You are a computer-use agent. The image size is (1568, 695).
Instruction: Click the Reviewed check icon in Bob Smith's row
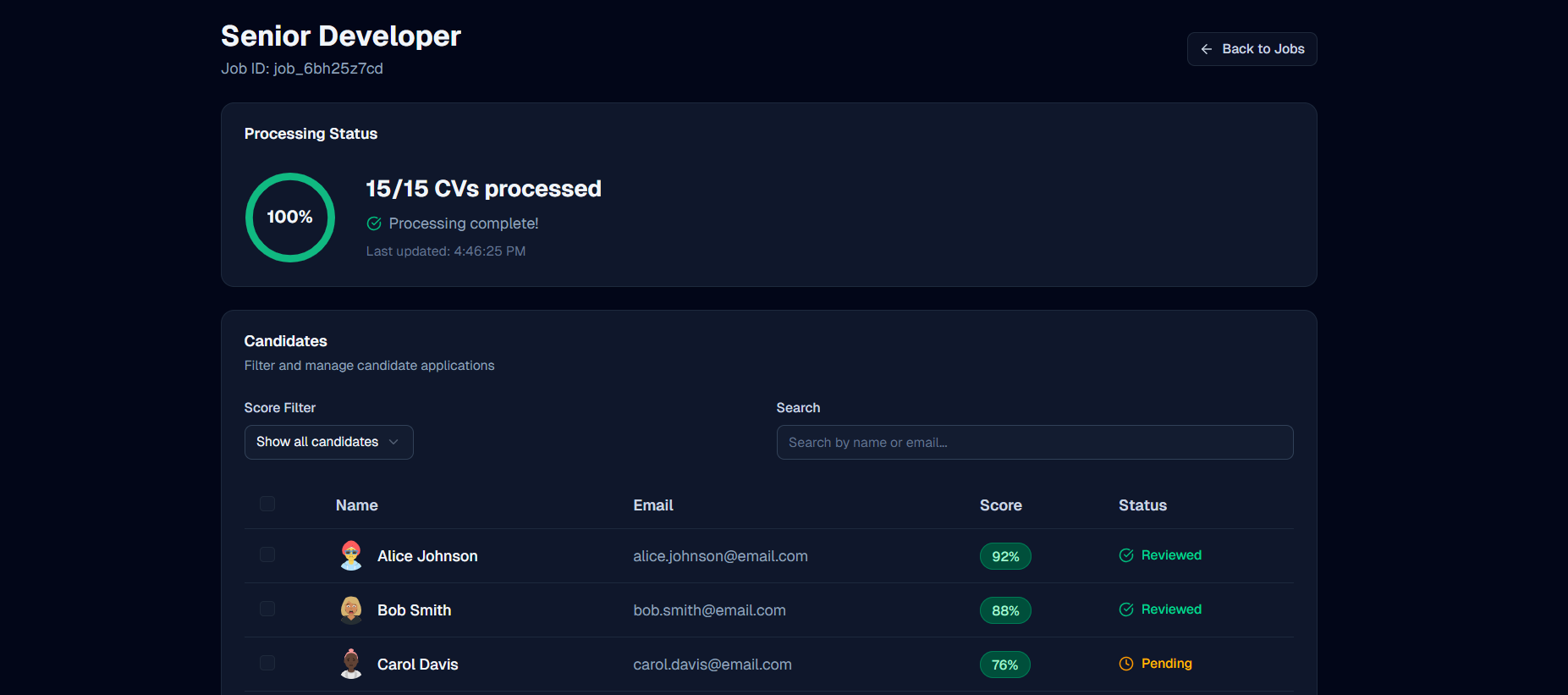(1126, 610)
